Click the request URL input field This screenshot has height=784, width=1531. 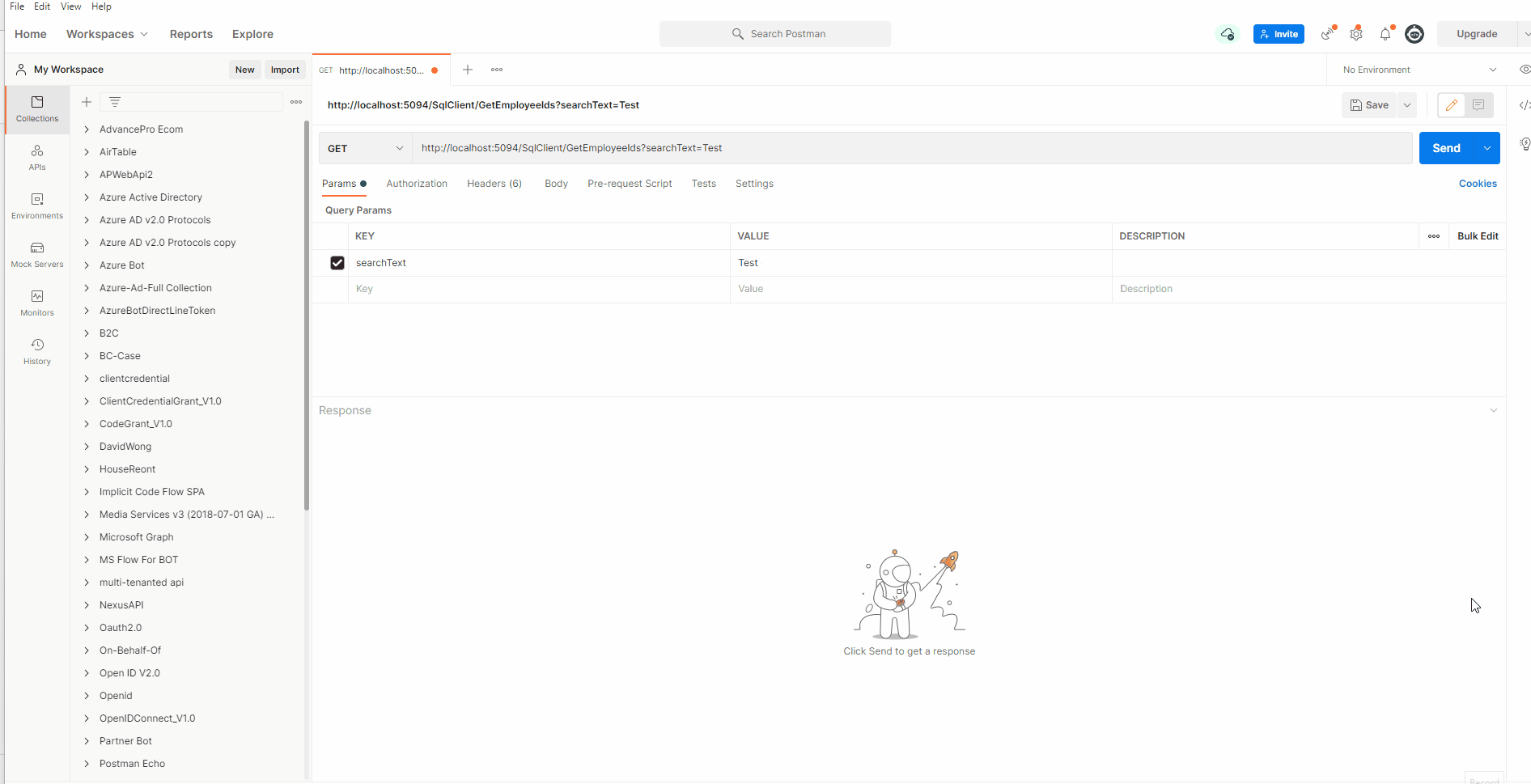(x=912, y=148)
